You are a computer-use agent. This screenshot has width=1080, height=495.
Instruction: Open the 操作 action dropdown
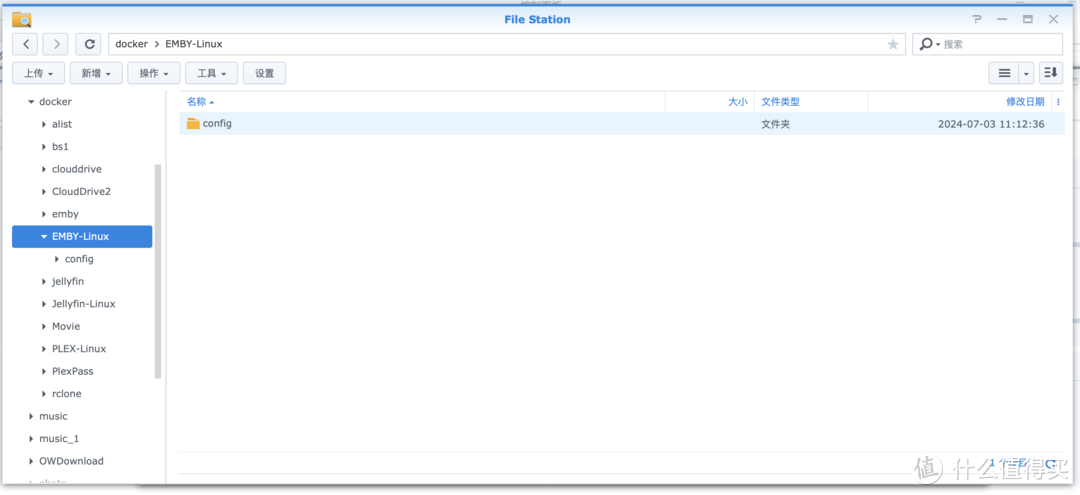point(154,73)
